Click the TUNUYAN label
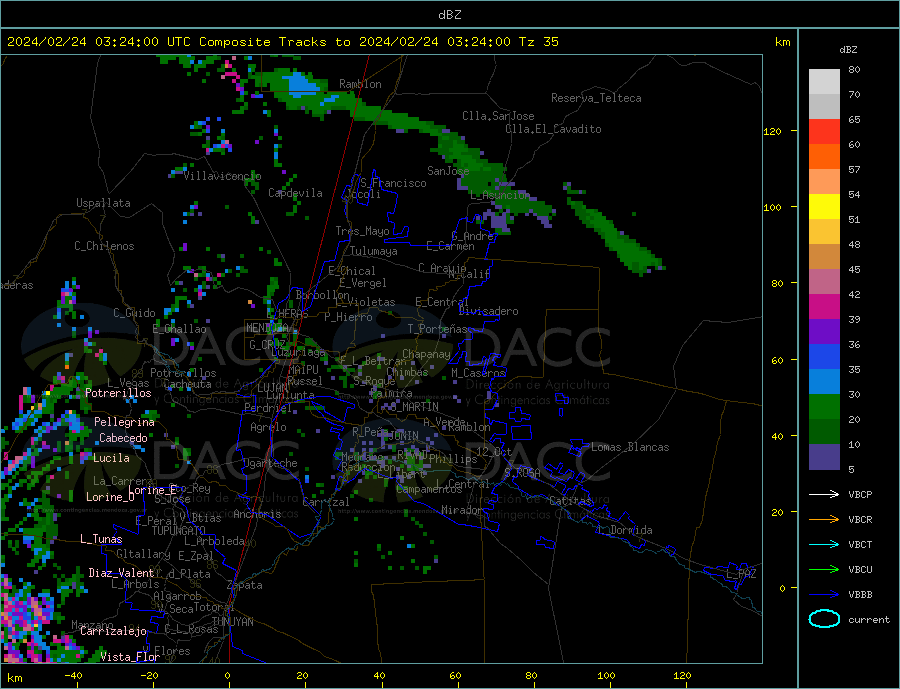 pos(232,622)
